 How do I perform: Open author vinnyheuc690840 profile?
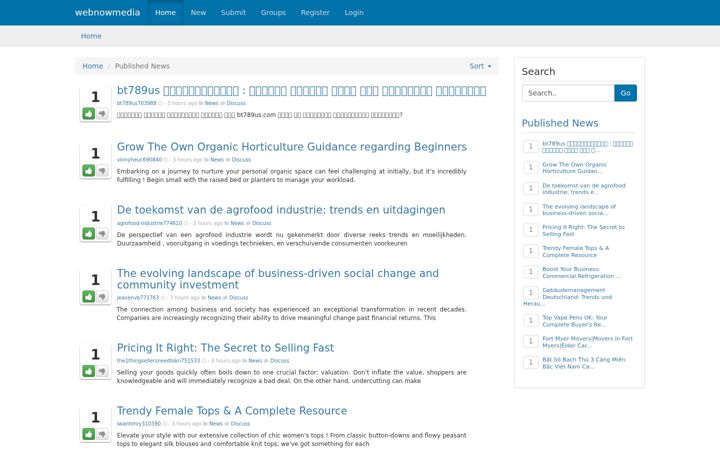click(139, 160)
